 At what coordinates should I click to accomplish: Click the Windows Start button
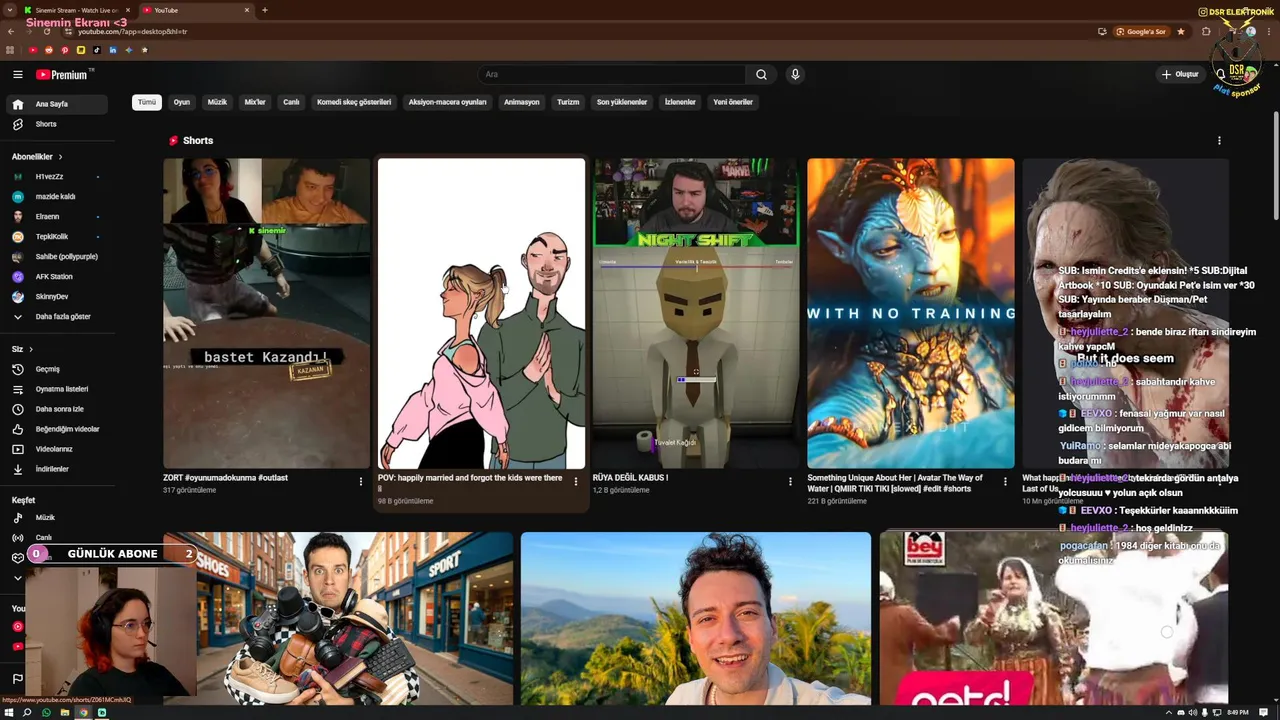pyautogui.click(x=9, y=712)
